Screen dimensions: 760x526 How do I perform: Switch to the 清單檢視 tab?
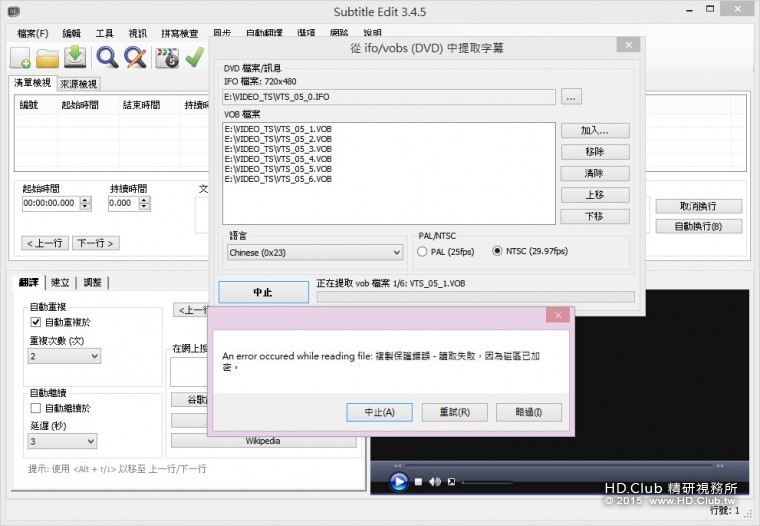(32, 83)
